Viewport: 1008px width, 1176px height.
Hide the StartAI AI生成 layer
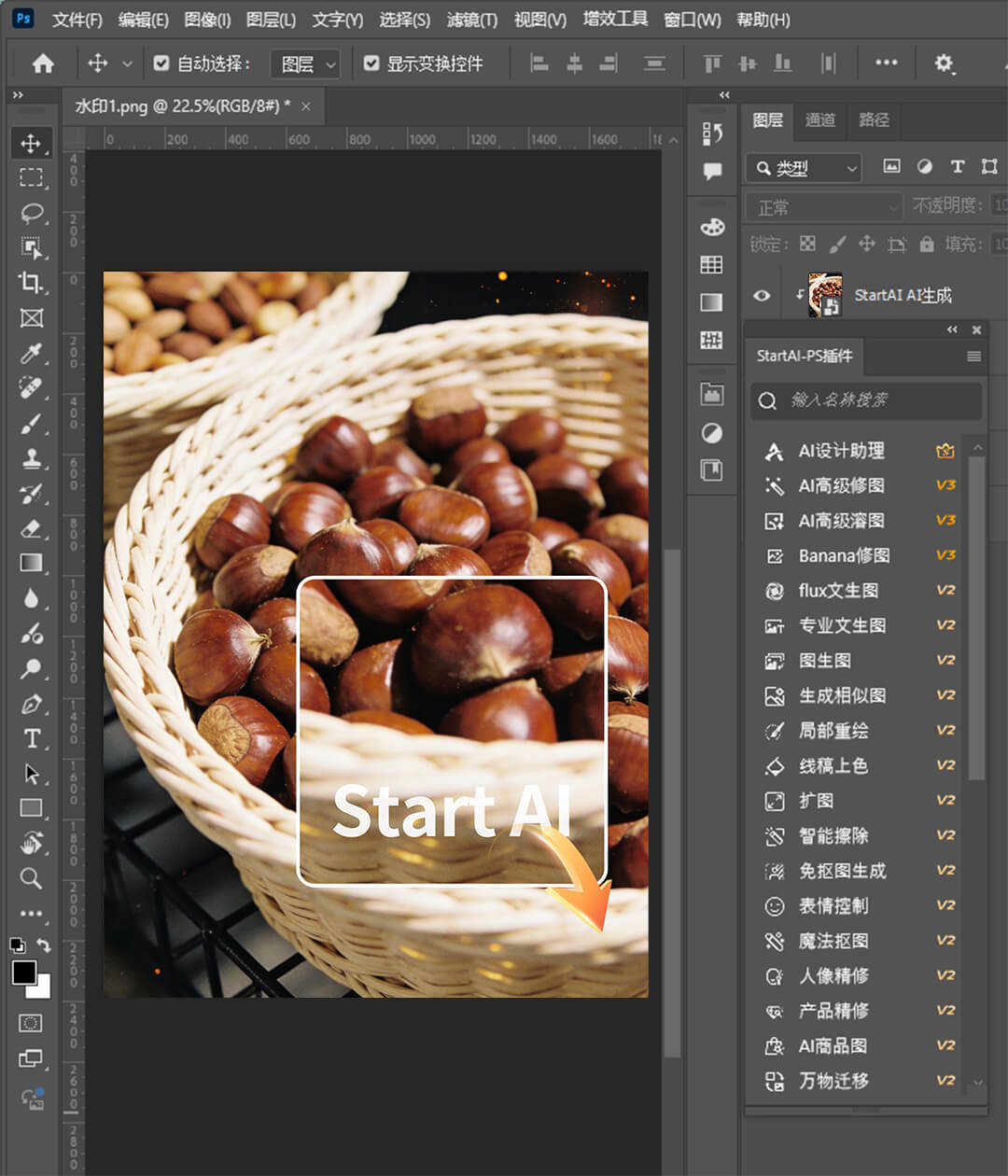pyautogui.click(x=762, y=295)
